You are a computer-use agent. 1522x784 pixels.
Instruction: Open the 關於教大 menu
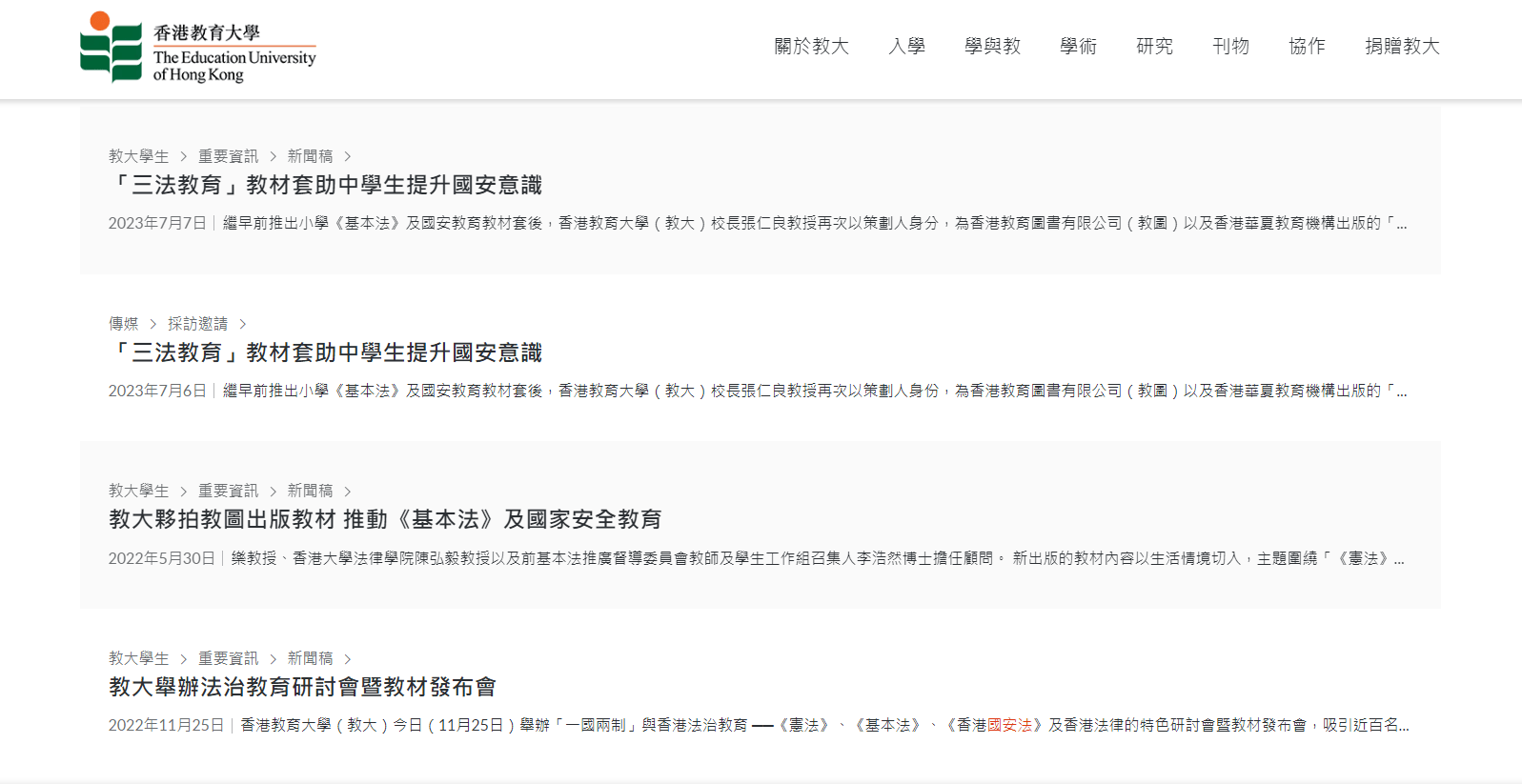click(x=811, y=46)
